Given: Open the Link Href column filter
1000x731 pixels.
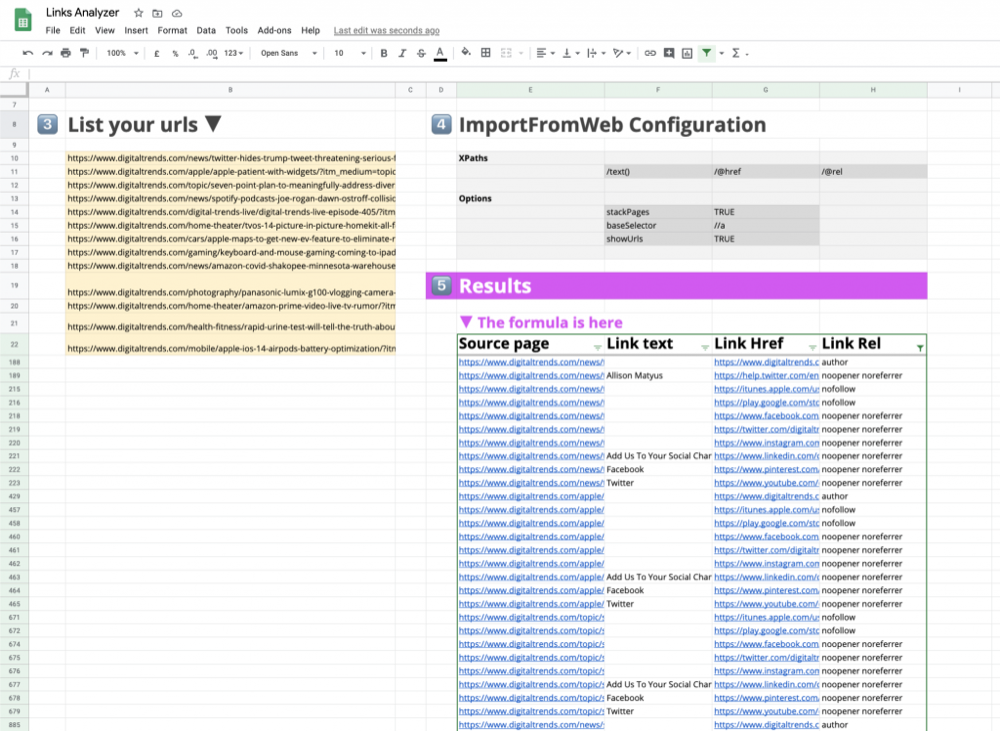Looking at the screenshot, I should pos(812,347).
